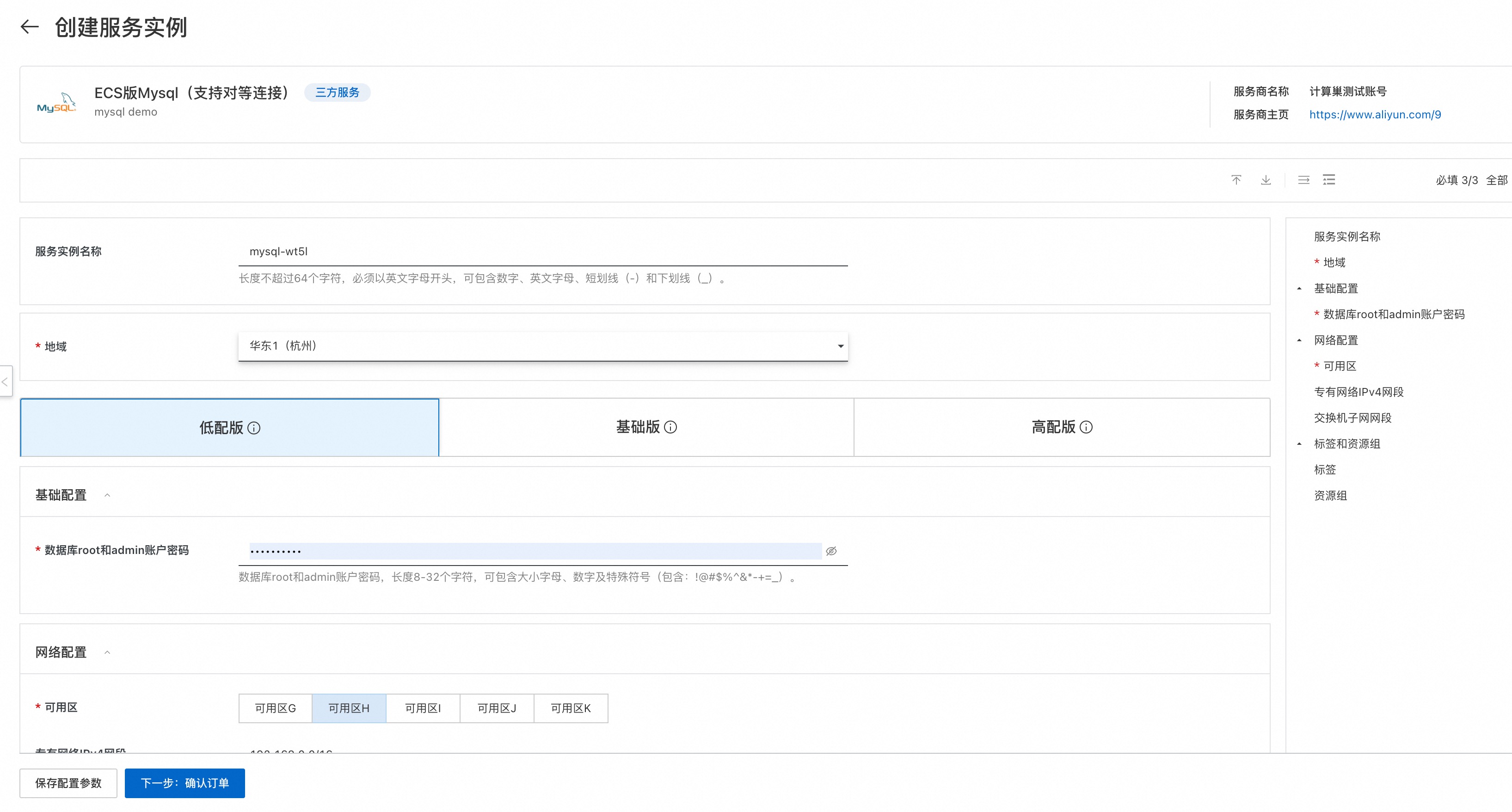The height and width of the screenshot is (812, 1512).
Task: Click the MySQL service logo
Action: [56, 103]
